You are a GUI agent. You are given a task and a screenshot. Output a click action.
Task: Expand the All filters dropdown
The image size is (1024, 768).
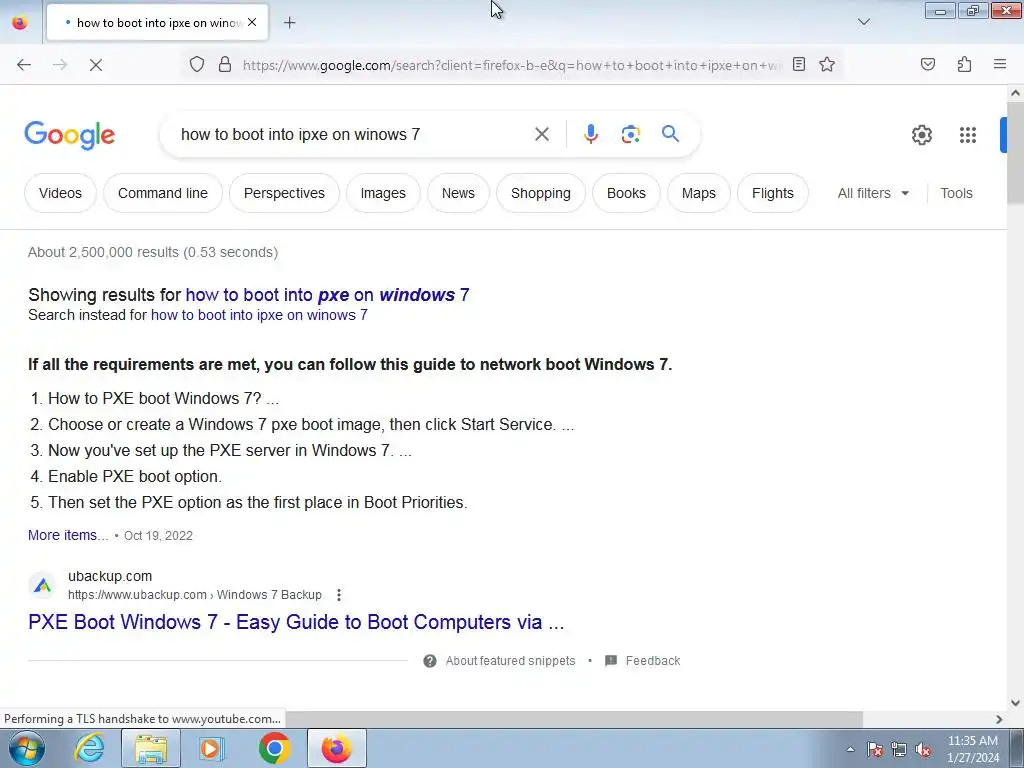pyautogui.click(x=873, y=193)
